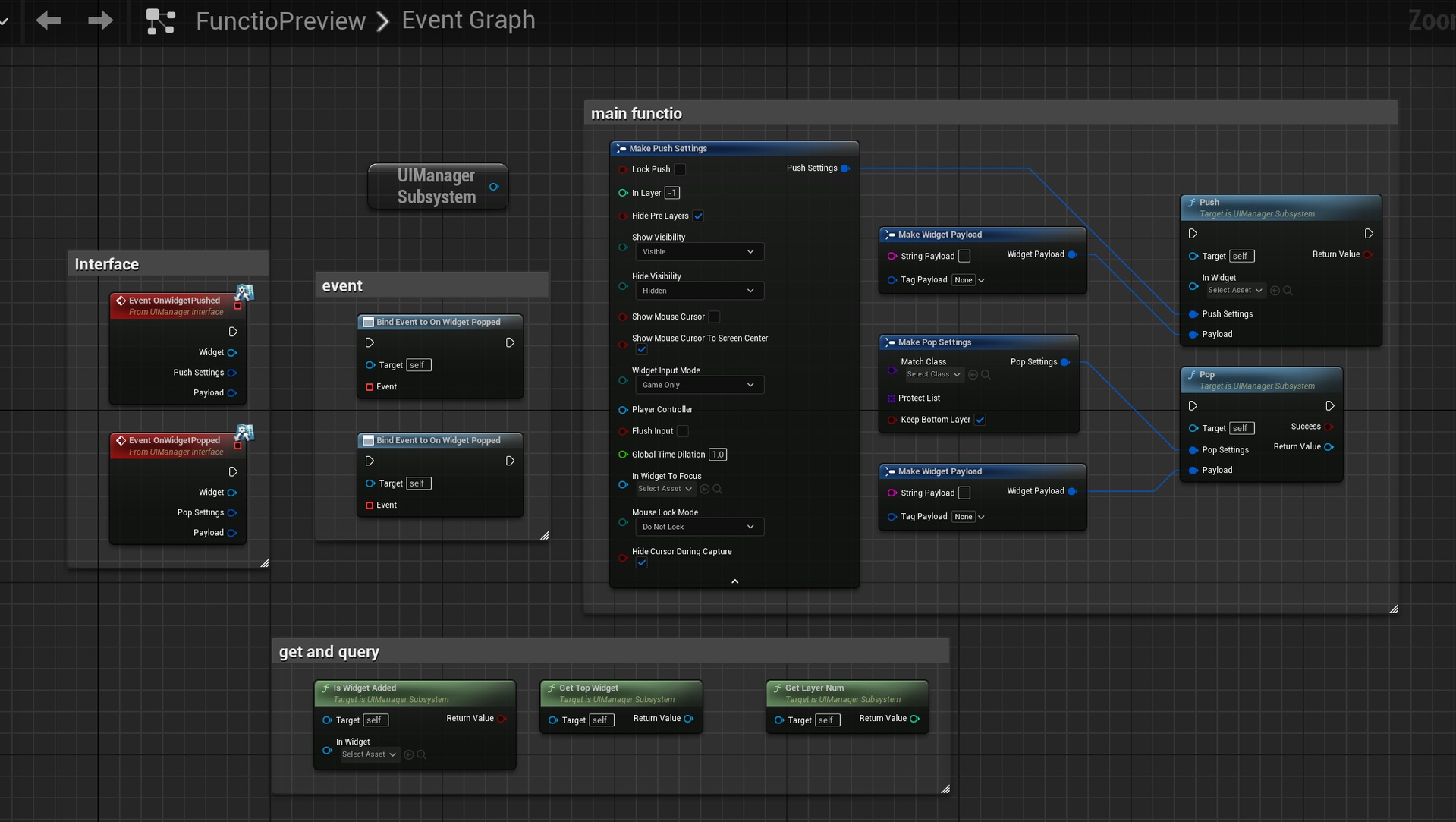Click the back navigation arrow
Screen dimensions: 1456x822
tap(49, 20)
